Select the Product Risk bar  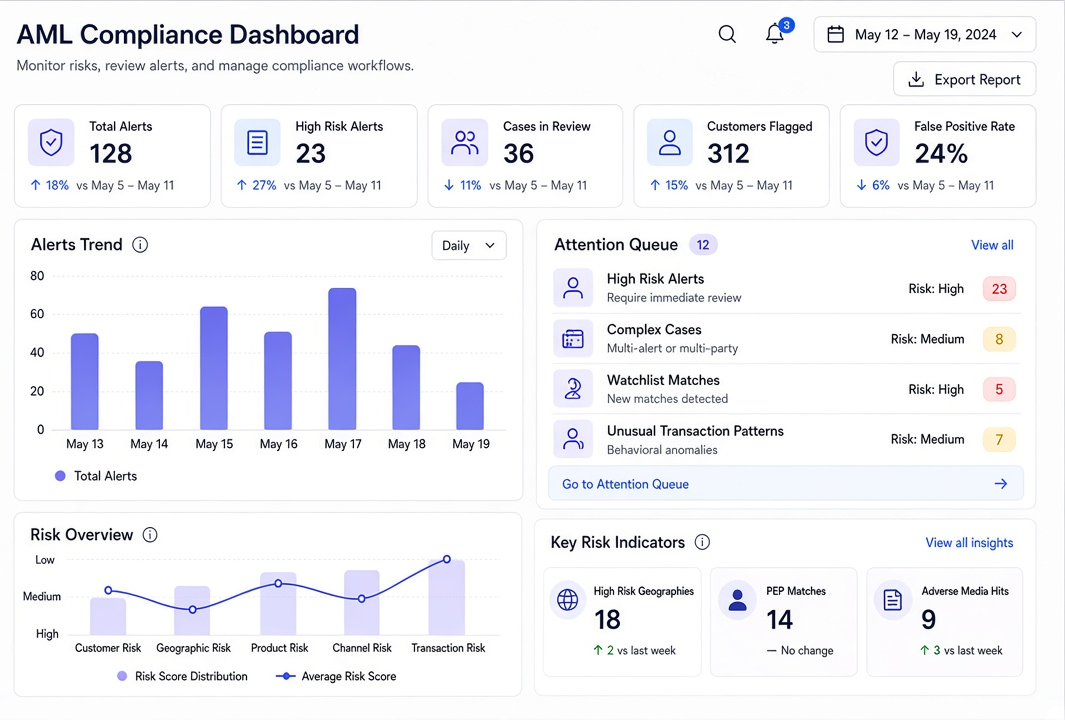pos(278,604)
